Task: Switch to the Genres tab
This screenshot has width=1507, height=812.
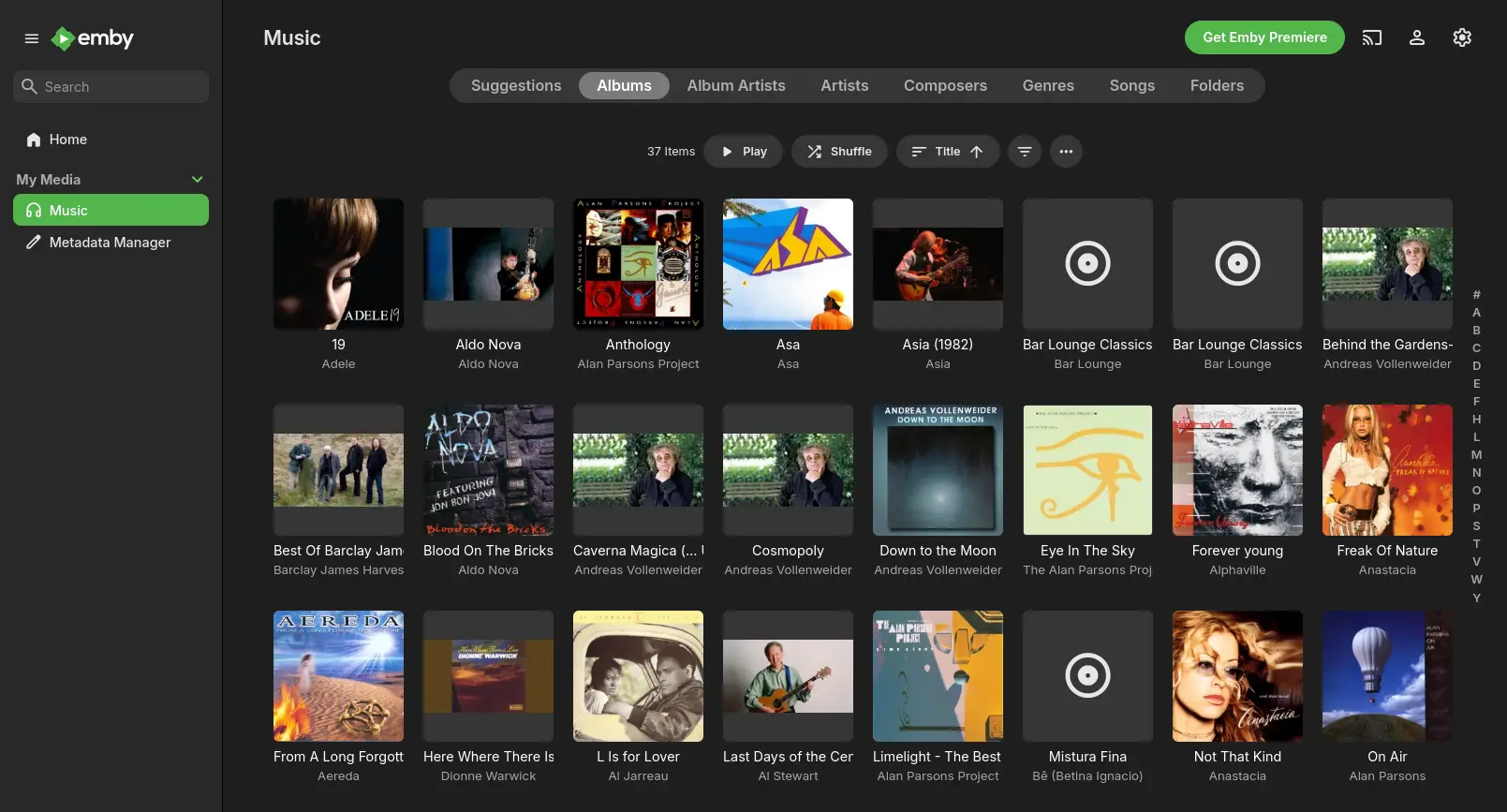Action: click(x=1048, y=85)
